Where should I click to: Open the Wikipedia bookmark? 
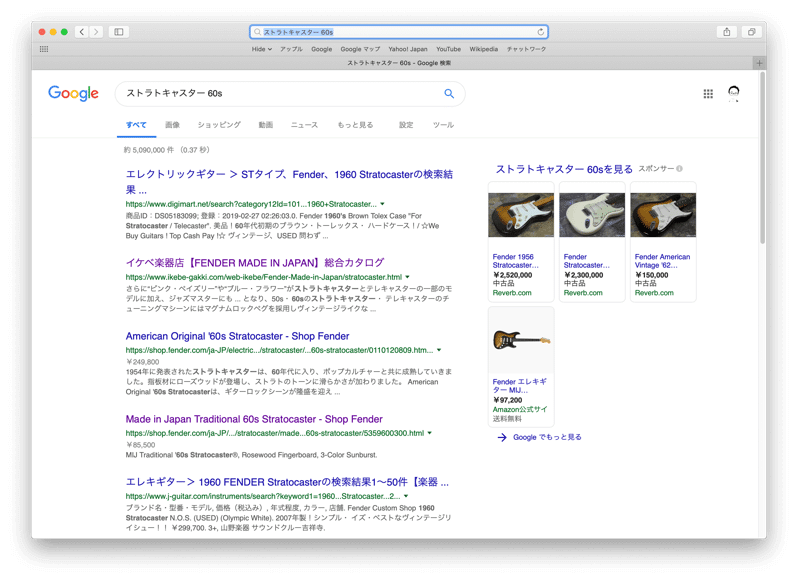(x=483, y=49)
